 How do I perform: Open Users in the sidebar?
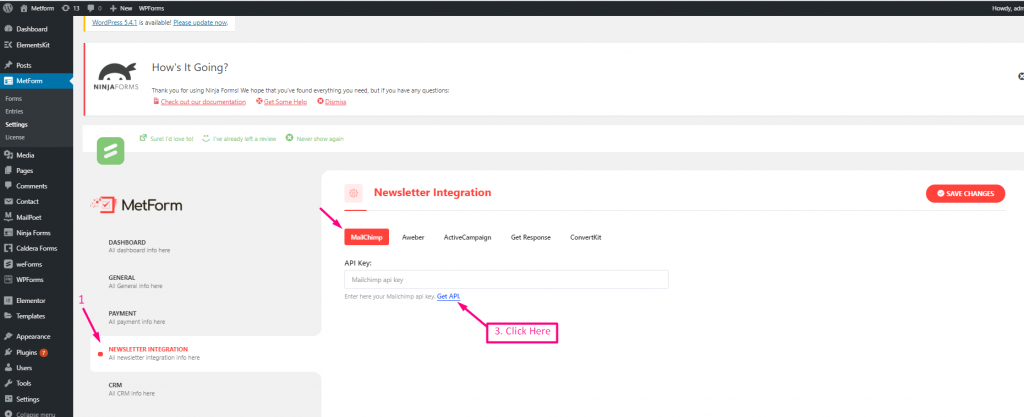24,368
